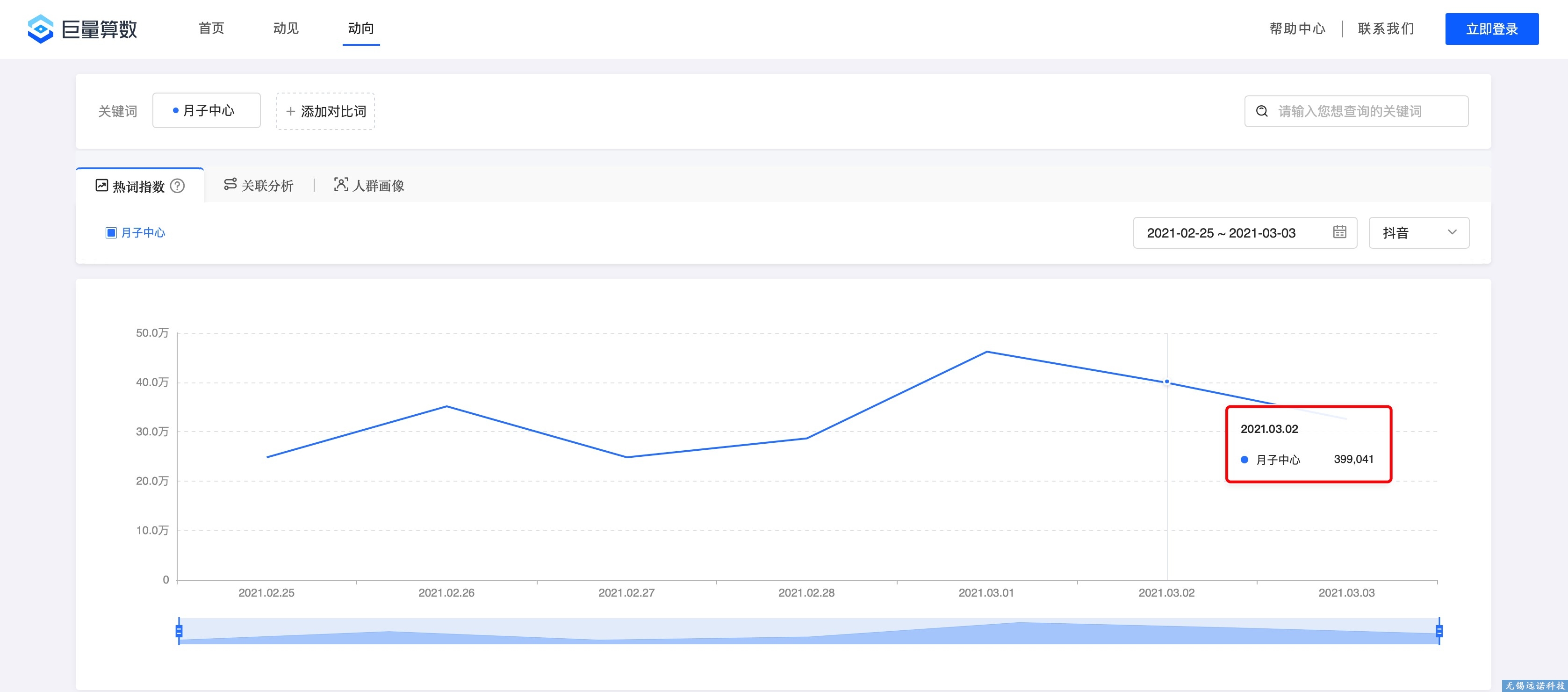The width and height of the screenshot is (1568, 692).
Task: Click the 2021.02.27 axis label
Action: [x=626, y=593]
